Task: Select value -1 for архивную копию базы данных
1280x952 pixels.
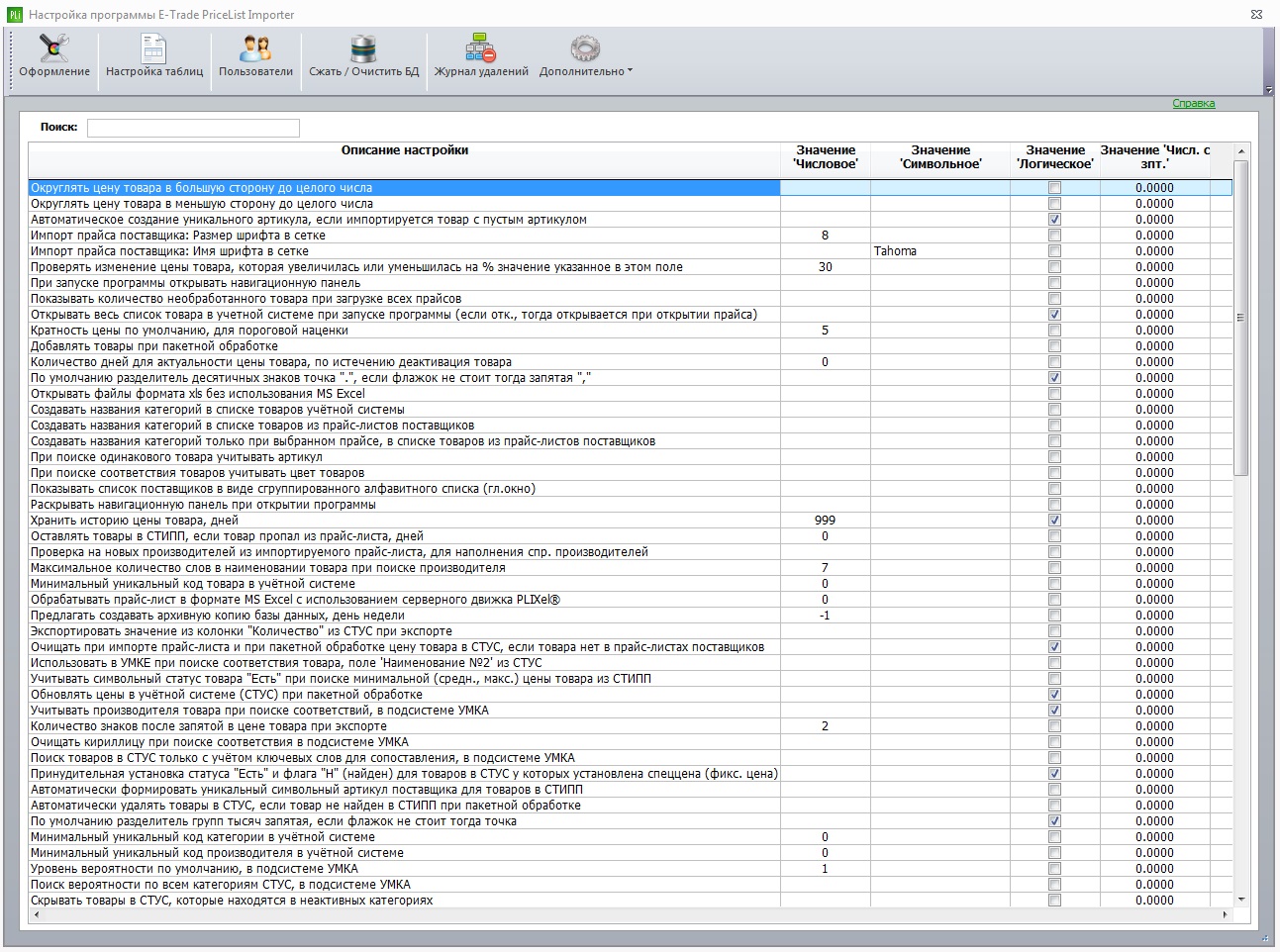Action: (x=826, y=616)
